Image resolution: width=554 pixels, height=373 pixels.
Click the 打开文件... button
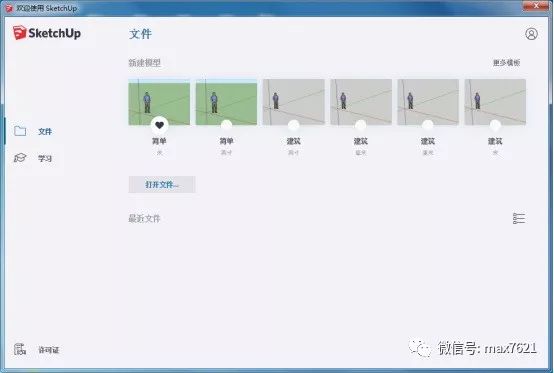(x=162, y=184)
